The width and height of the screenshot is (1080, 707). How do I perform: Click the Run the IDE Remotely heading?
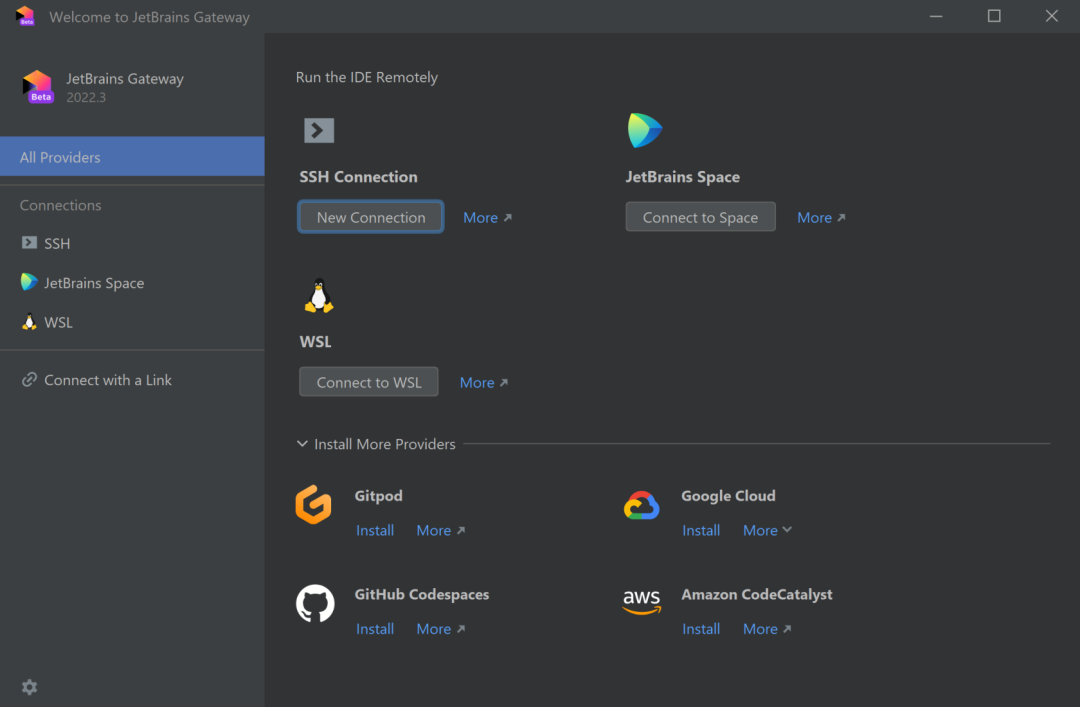(366, 77)
